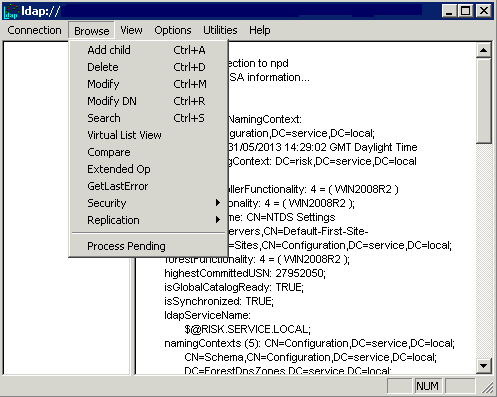Click the vertical scrollbar thumb
This screenshot has width=497, height=397.
[483, 101]
